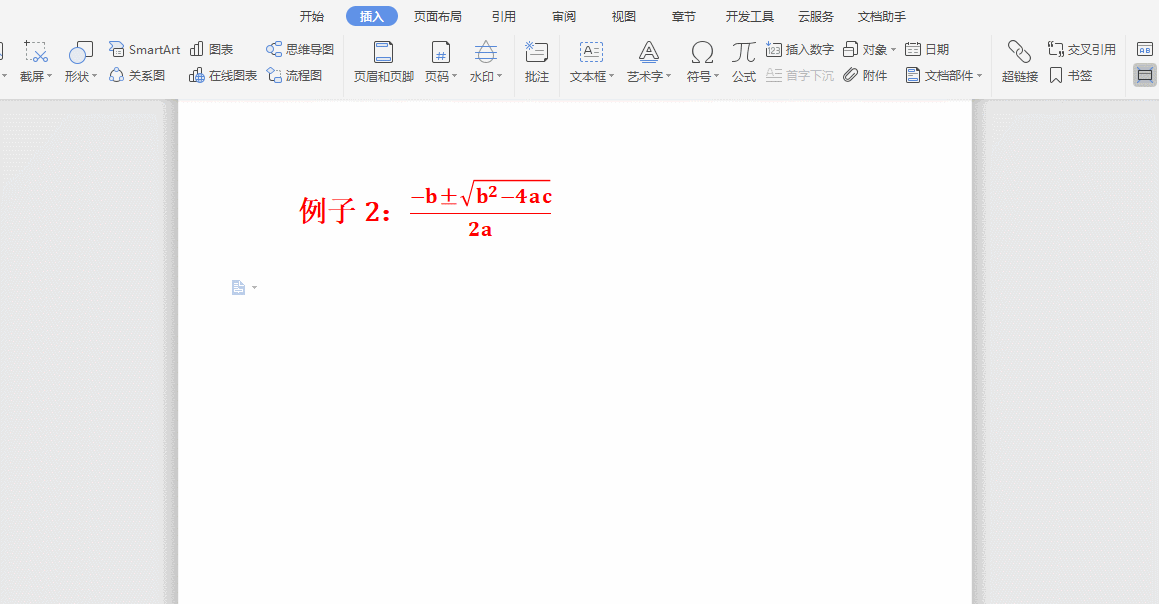Screen dimensions: 1159x604
Task: Toggle the AB field display icon top right
Action: coord(1146,47)
